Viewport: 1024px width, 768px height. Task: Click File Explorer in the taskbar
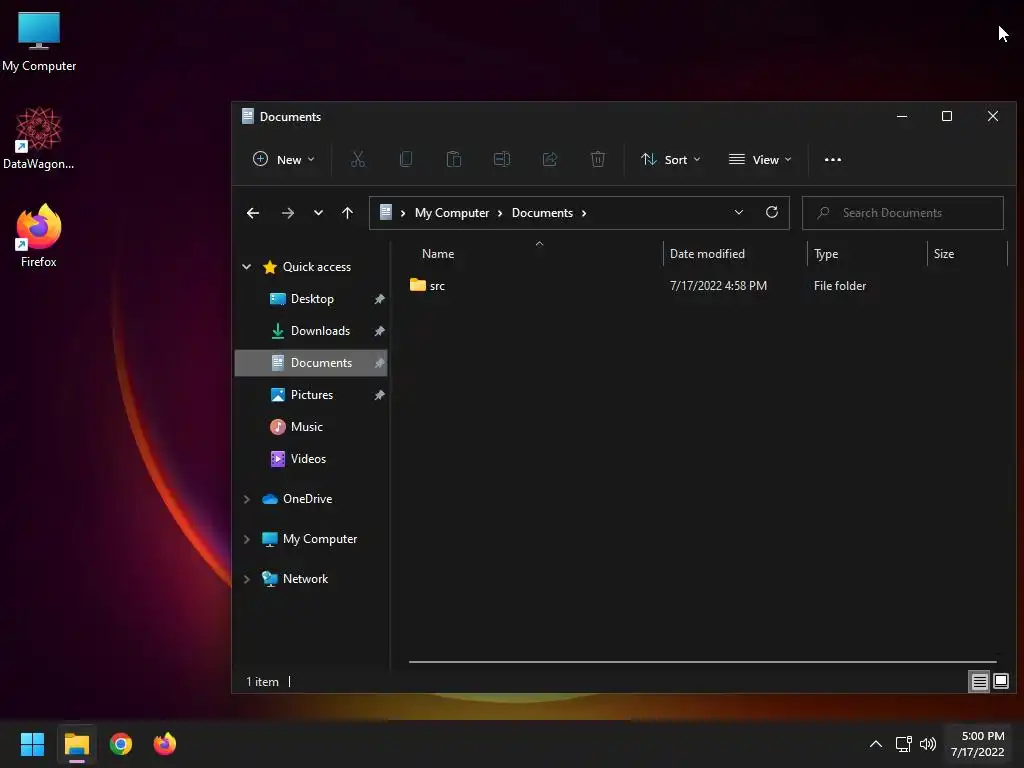76,744
